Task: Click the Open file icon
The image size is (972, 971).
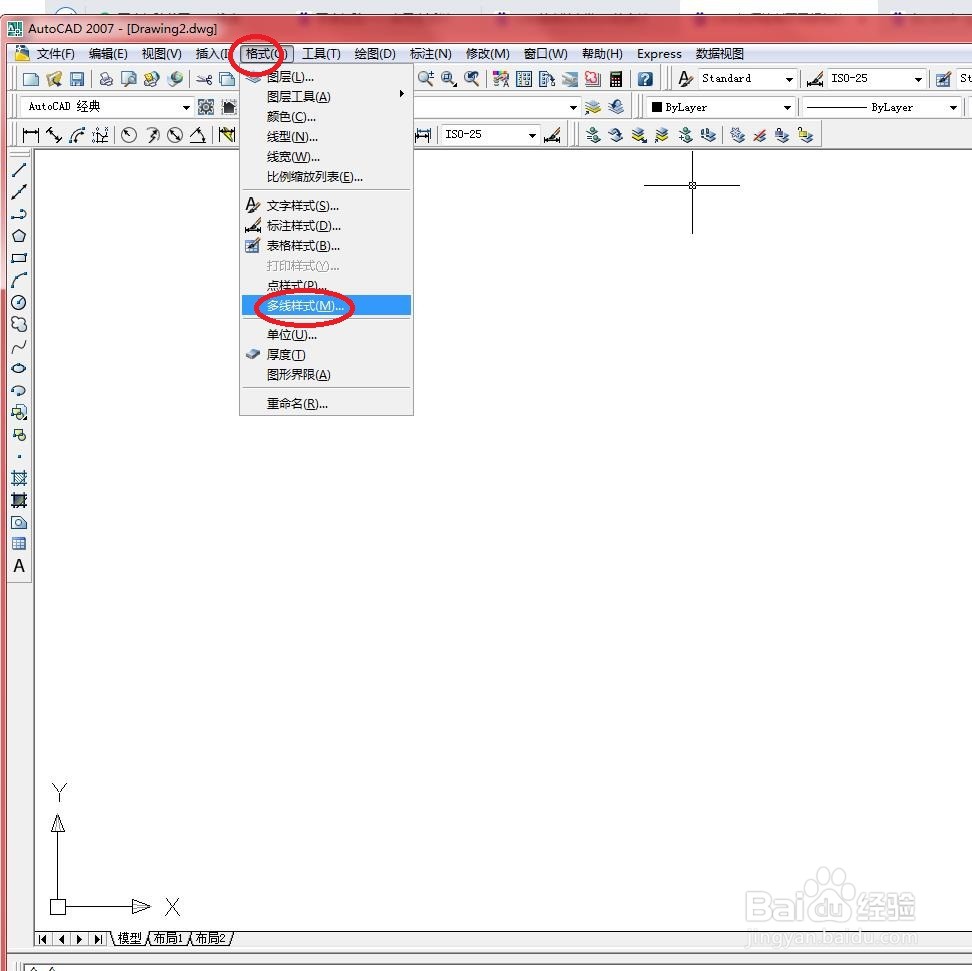Action: tap(54, 79)
